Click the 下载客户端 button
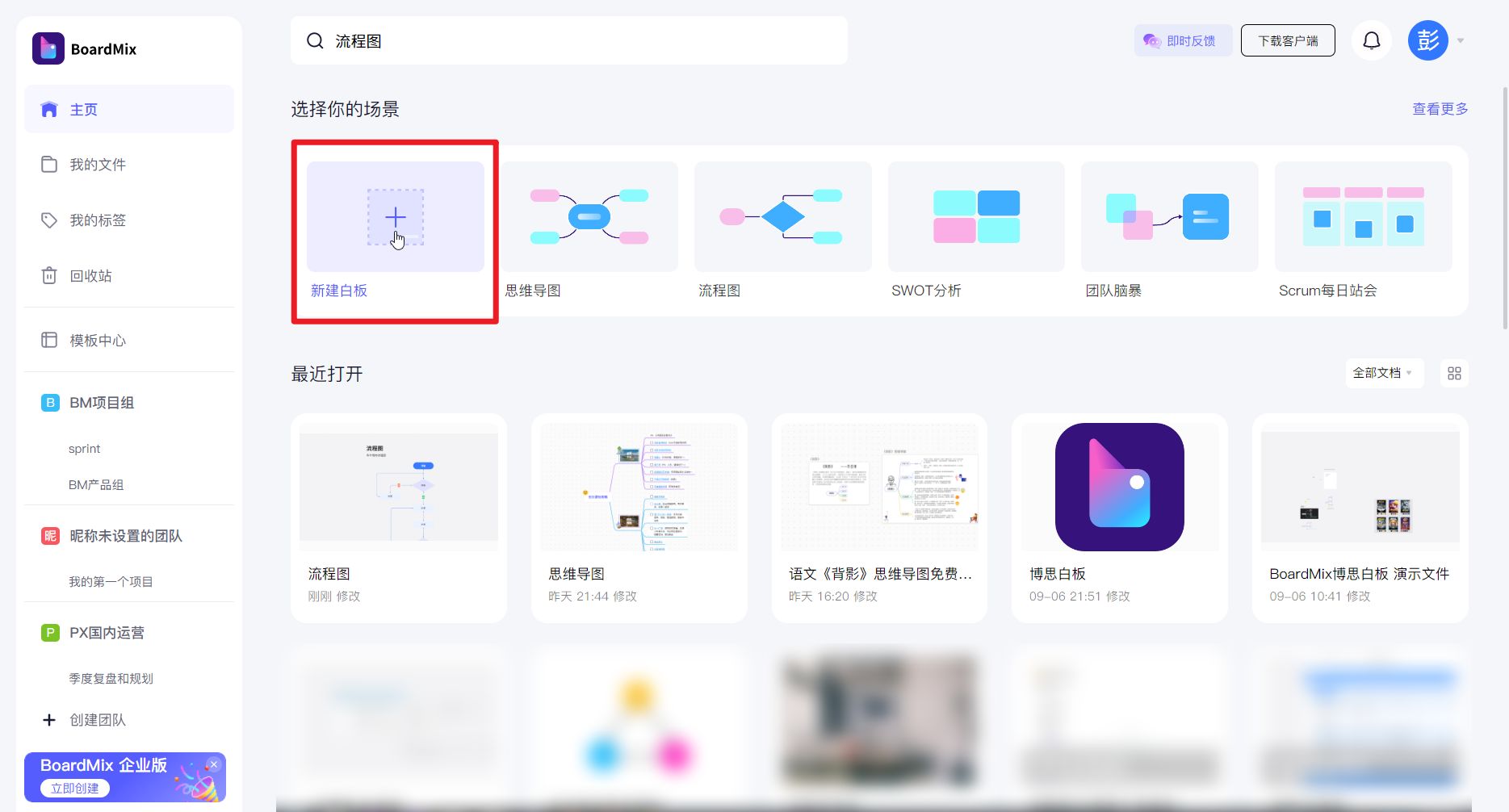The width and height of the screenshot is (1509, 812). 1288,40
